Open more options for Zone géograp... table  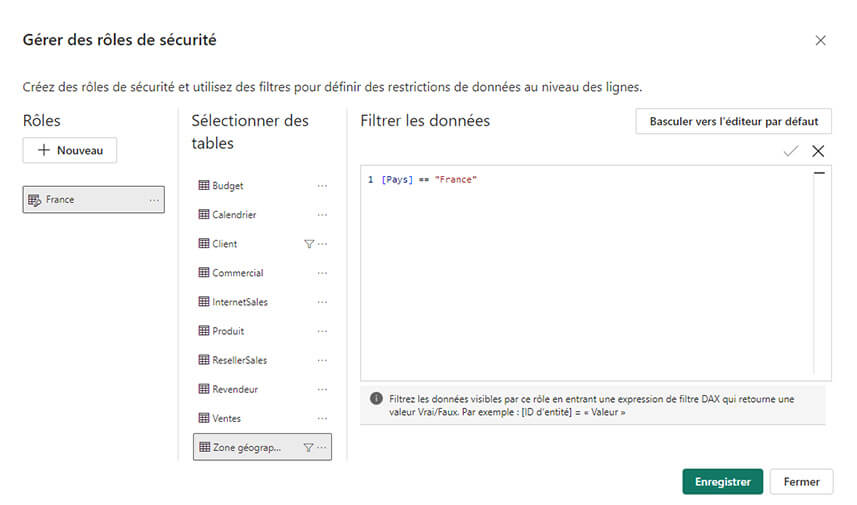322,447
